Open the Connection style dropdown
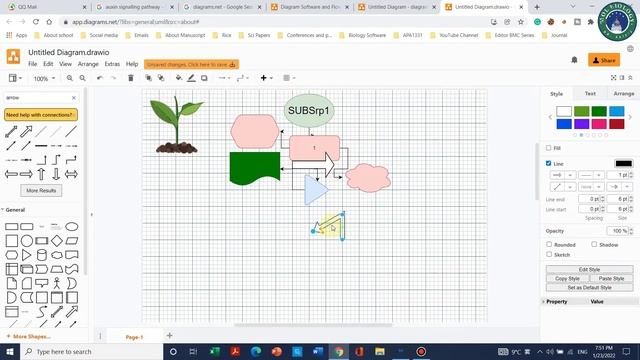This screenshot has height=360, width=640. point(224,78)
